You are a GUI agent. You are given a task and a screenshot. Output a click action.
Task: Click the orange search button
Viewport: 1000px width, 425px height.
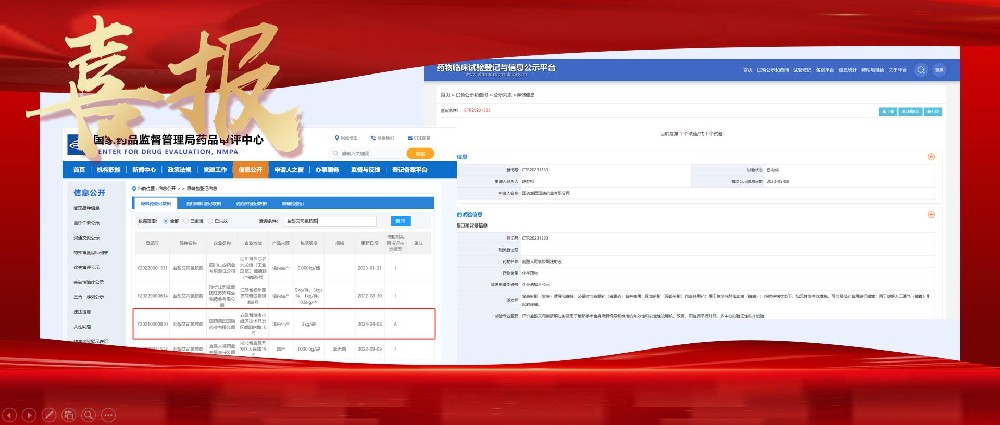pyautogui.click(x=420, y=154)
